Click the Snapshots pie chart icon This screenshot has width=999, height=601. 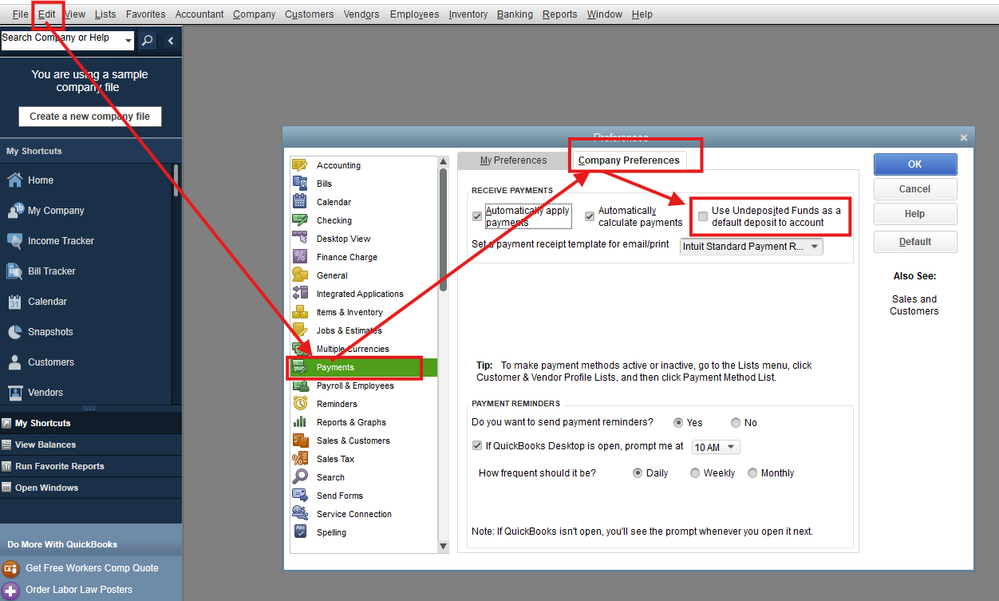15,331
